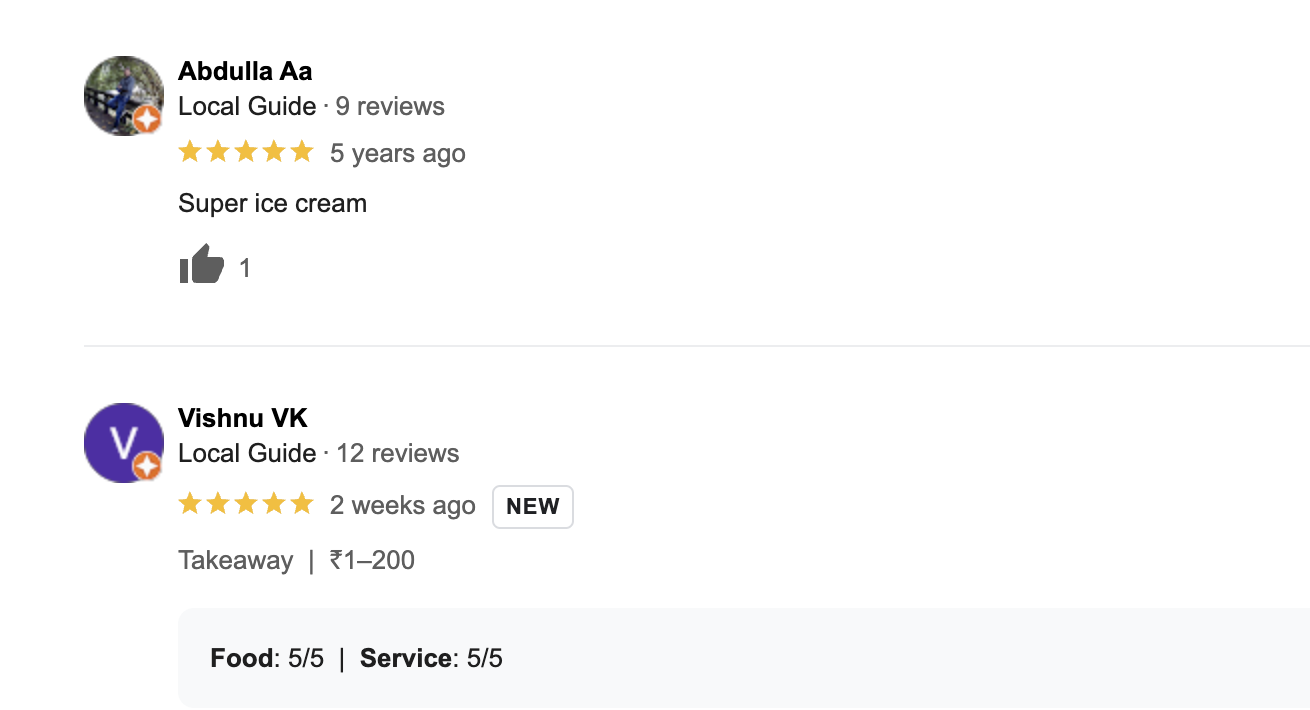Click the thumbs-up like icon
This screenshot has height=710, width=1310.
point(201,265)
